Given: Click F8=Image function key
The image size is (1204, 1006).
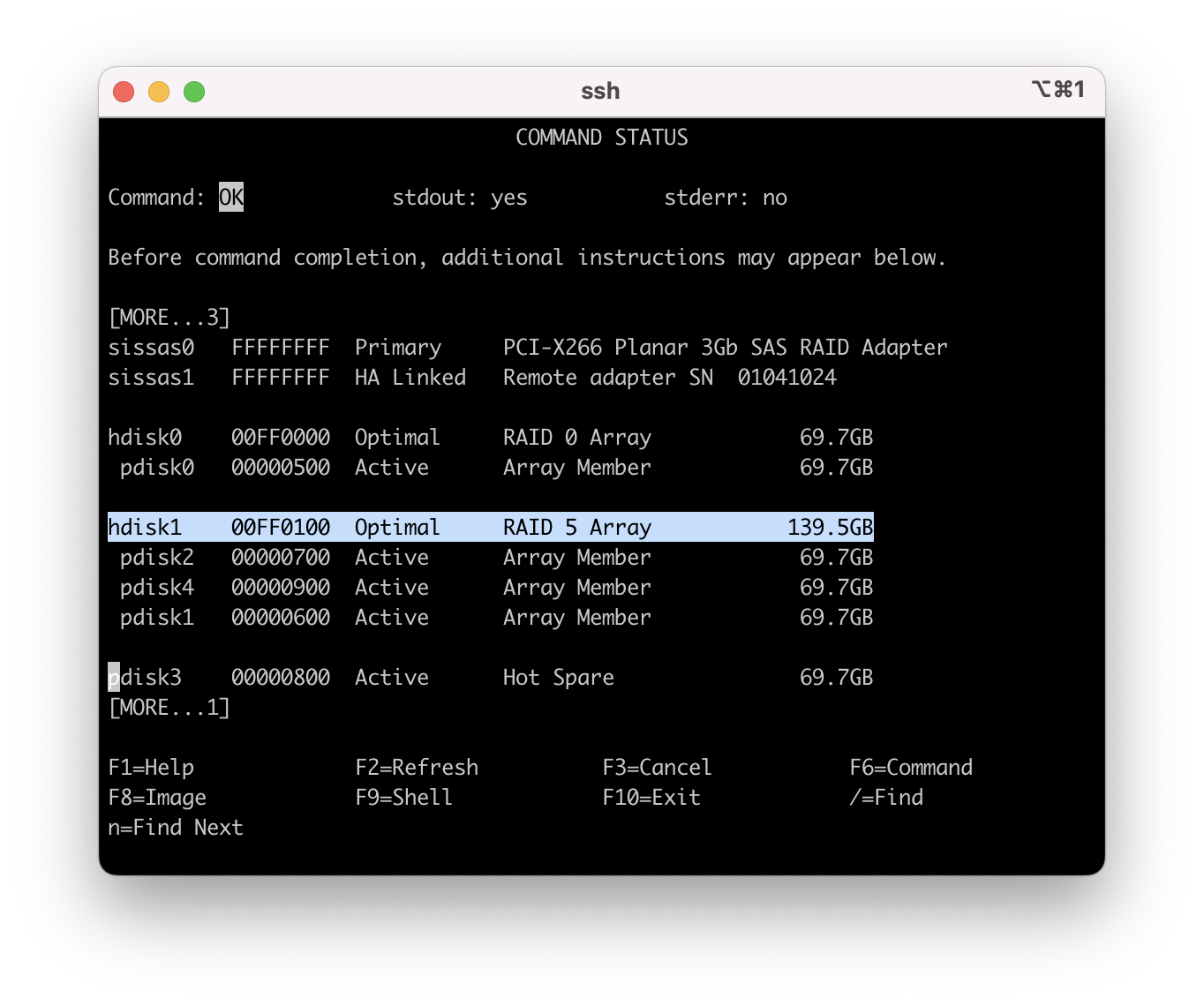Looking at the screenshot, I should (x=157, y=798).
